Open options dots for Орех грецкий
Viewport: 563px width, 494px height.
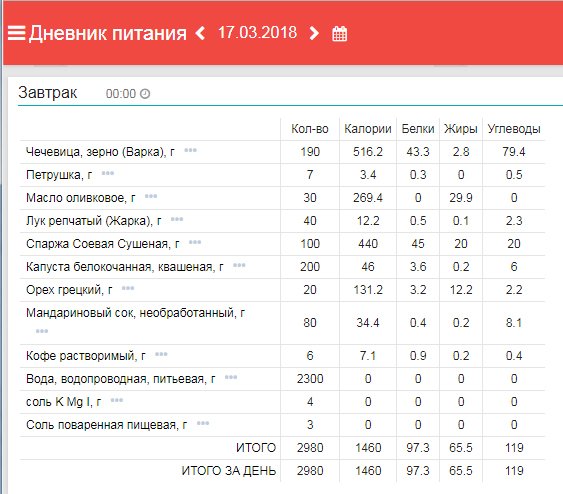click(128, 288)
